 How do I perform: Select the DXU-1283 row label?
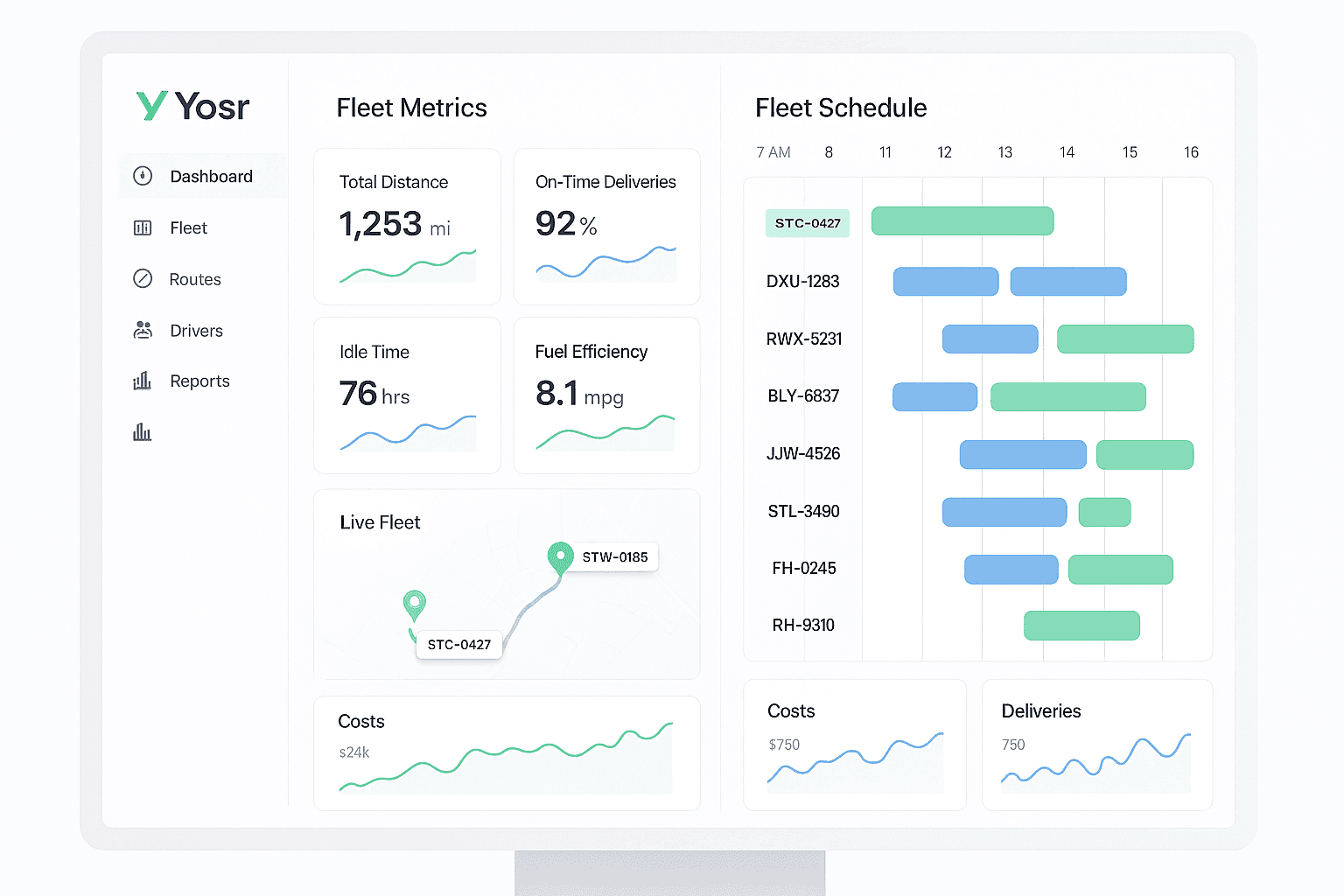coord(802,282)
